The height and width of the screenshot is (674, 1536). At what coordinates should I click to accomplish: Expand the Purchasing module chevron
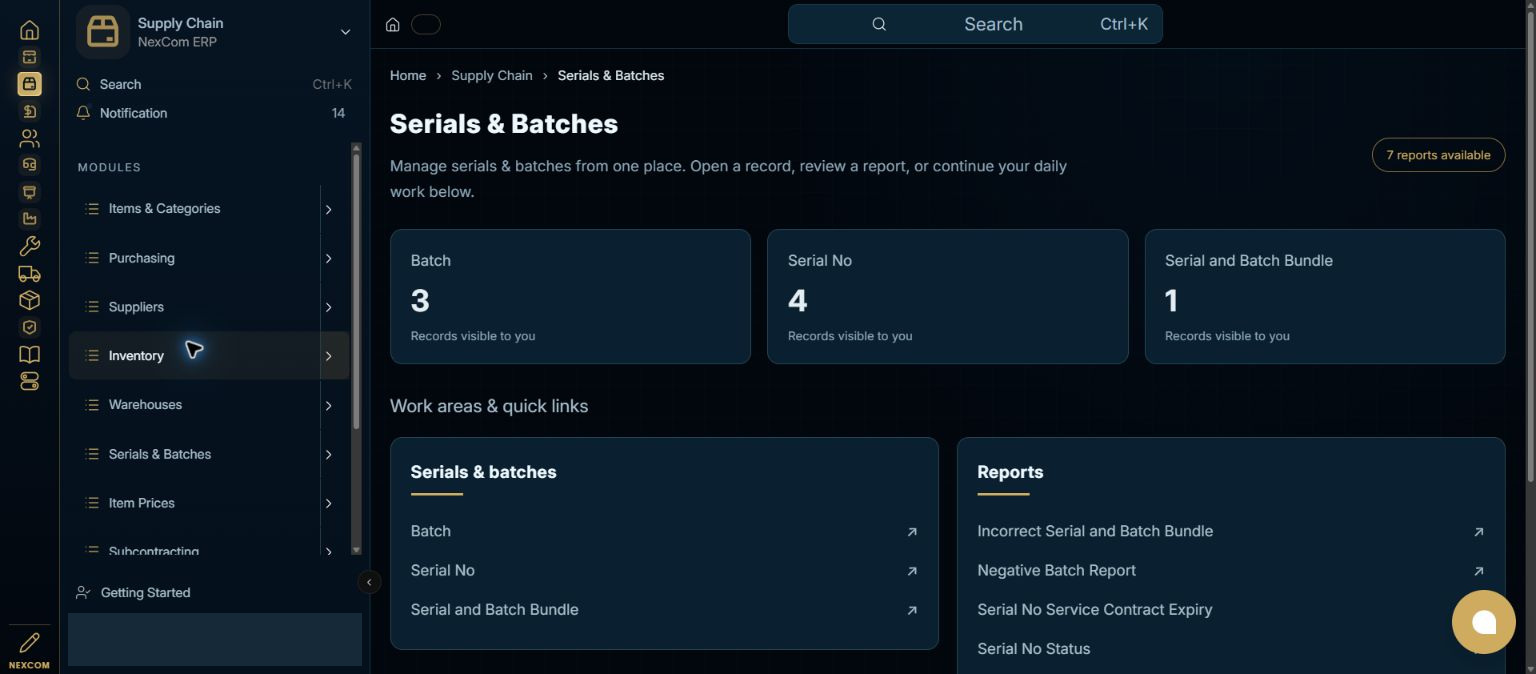point(328,258)
